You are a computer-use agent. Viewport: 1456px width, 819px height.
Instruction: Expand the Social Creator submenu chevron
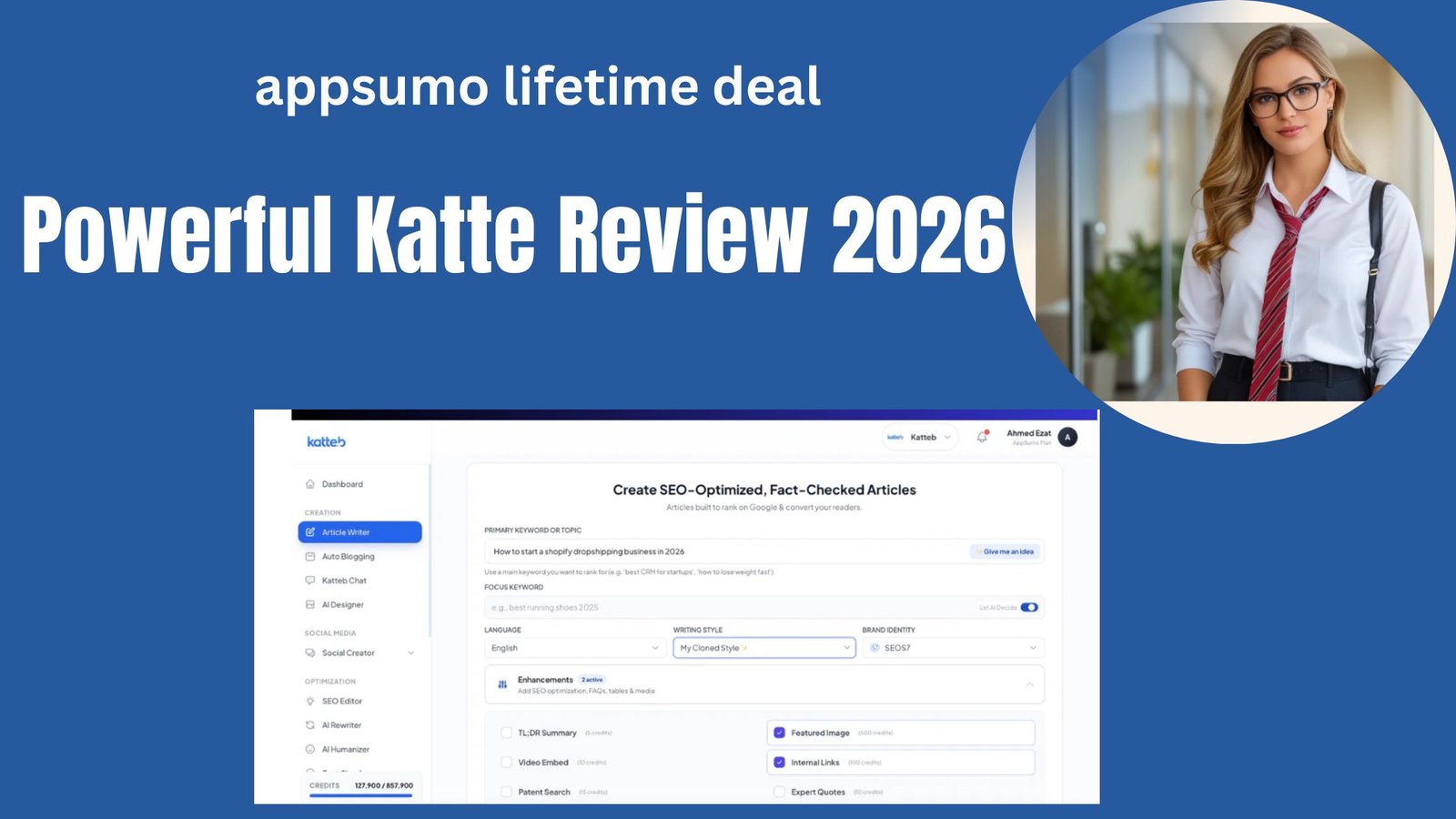pos(410,652)
